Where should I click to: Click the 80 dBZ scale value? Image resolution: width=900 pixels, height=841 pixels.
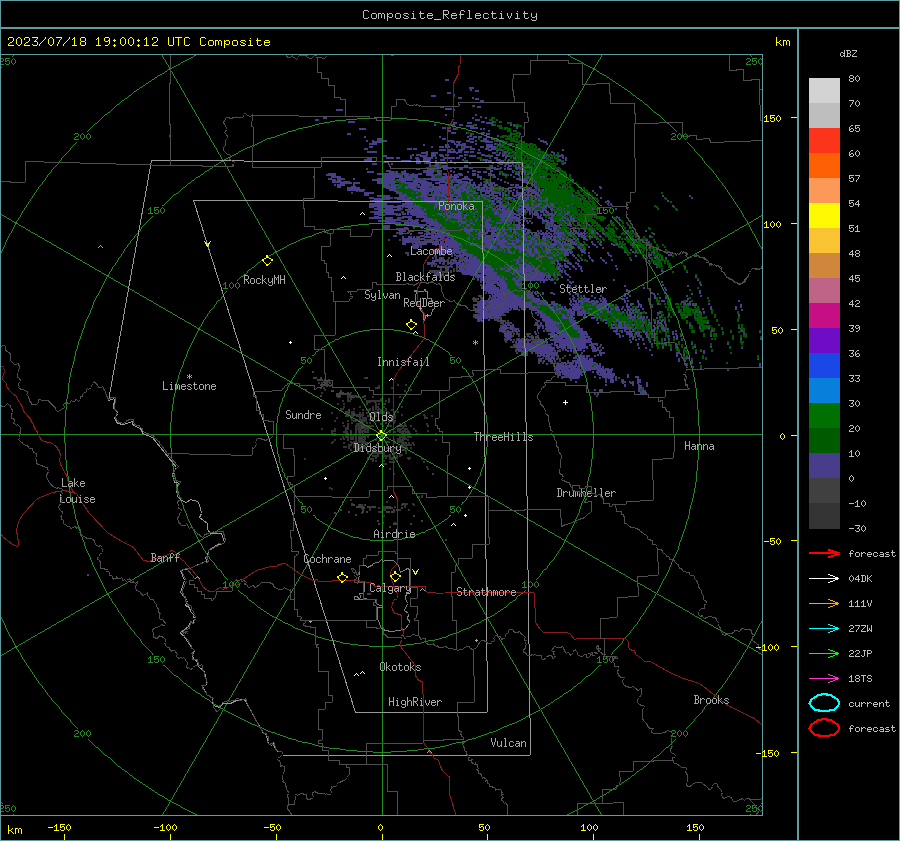pos(854,79)
